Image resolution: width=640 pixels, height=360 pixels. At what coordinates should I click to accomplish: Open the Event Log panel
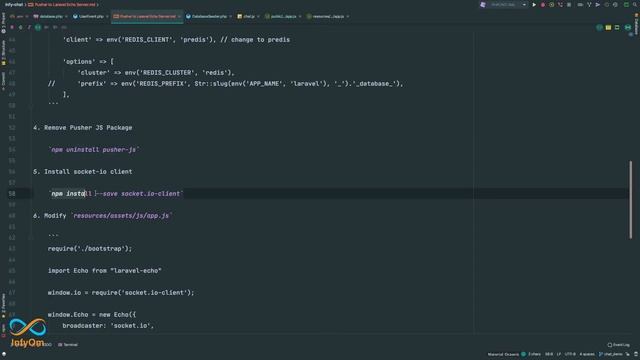[618, 345]
